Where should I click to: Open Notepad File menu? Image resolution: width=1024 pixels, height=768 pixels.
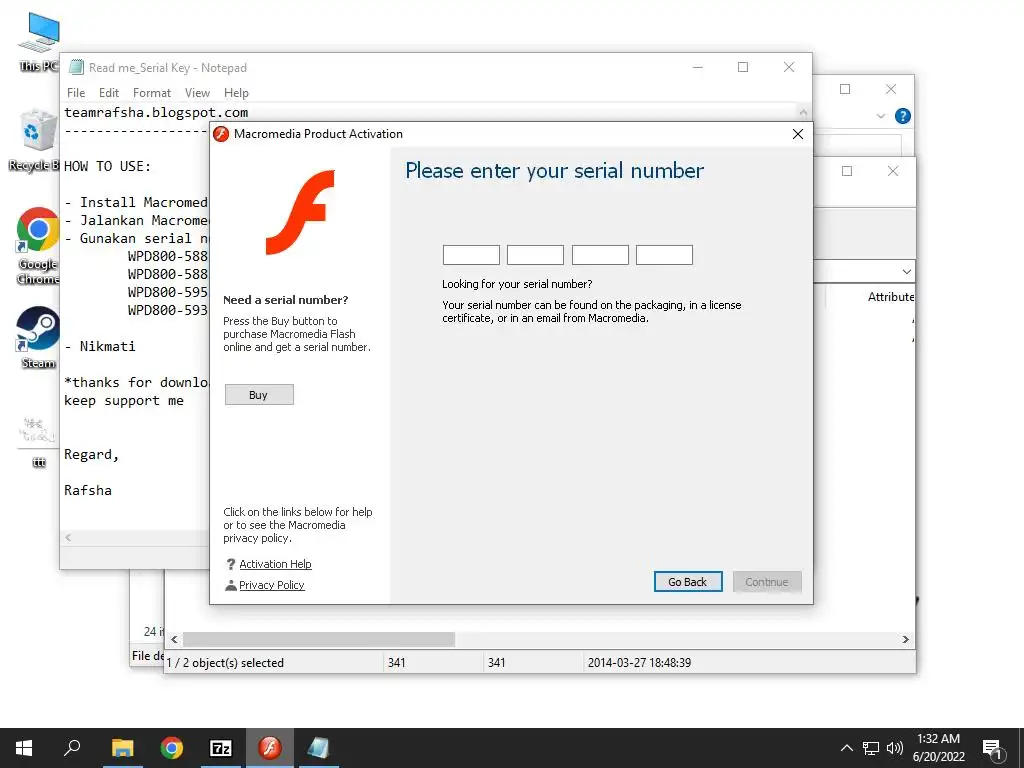click(x=76, y=93)
